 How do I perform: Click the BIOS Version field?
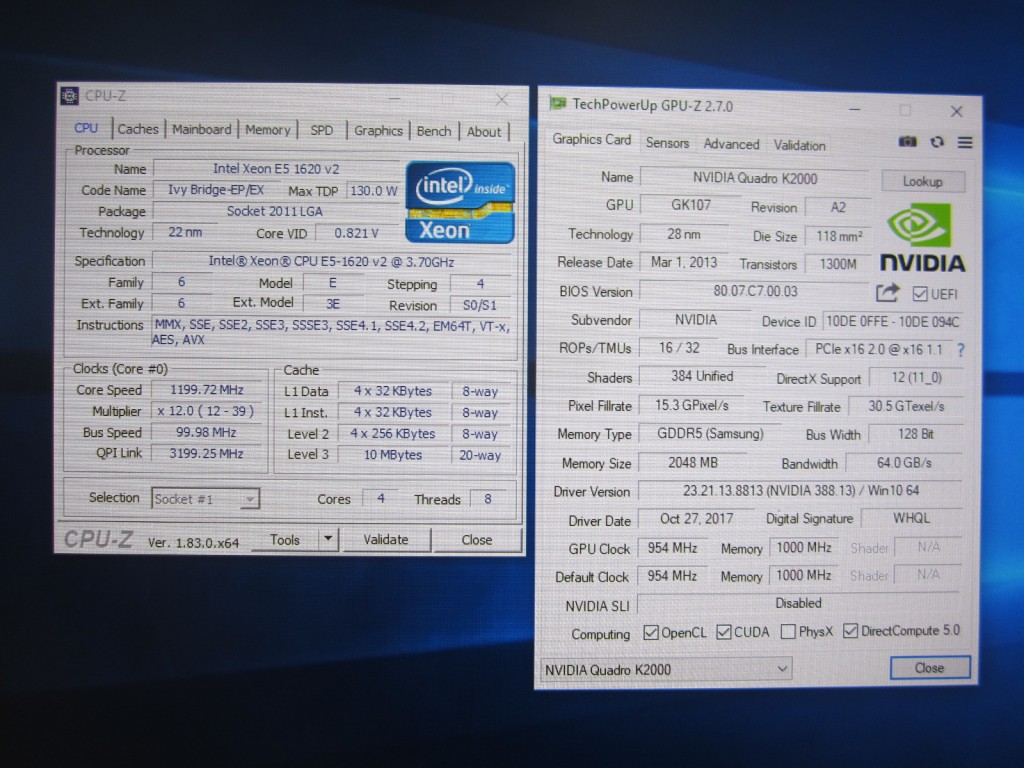(x=755, y=291)
